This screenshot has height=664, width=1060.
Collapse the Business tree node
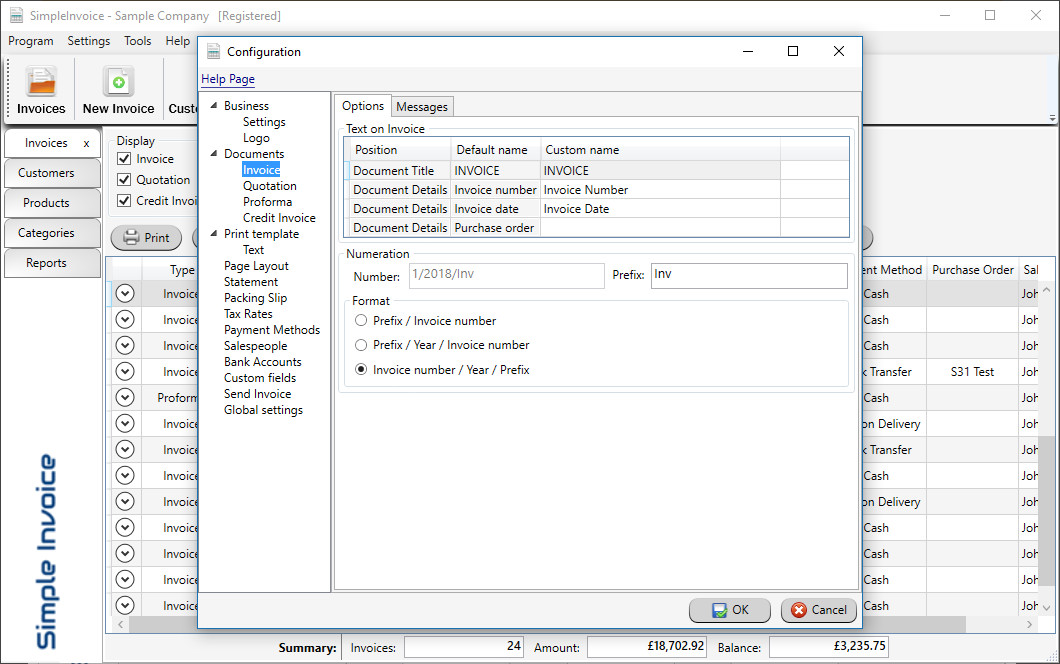[x=214, y=105]
